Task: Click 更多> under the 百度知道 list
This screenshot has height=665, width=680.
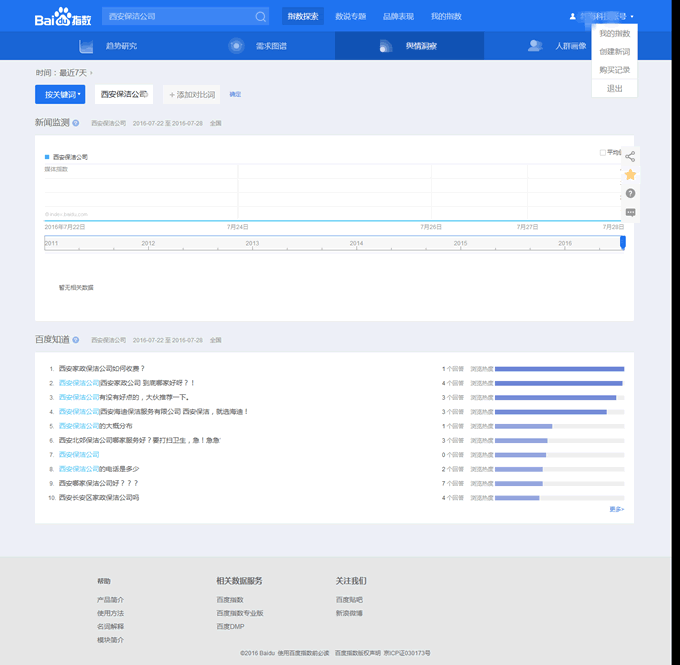Action: click(617, 509)
